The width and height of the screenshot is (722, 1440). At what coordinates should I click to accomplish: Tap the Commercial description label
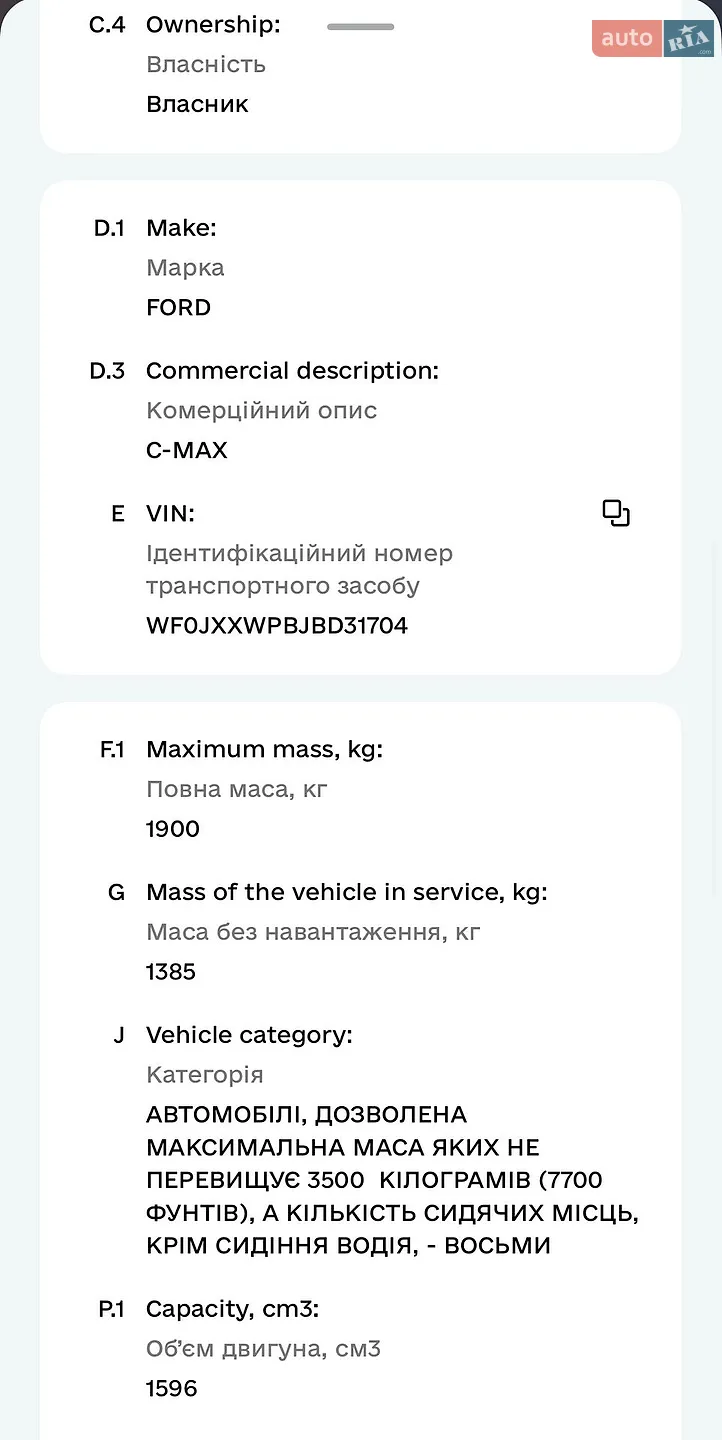pyautogui.click(x=293, y=371)
